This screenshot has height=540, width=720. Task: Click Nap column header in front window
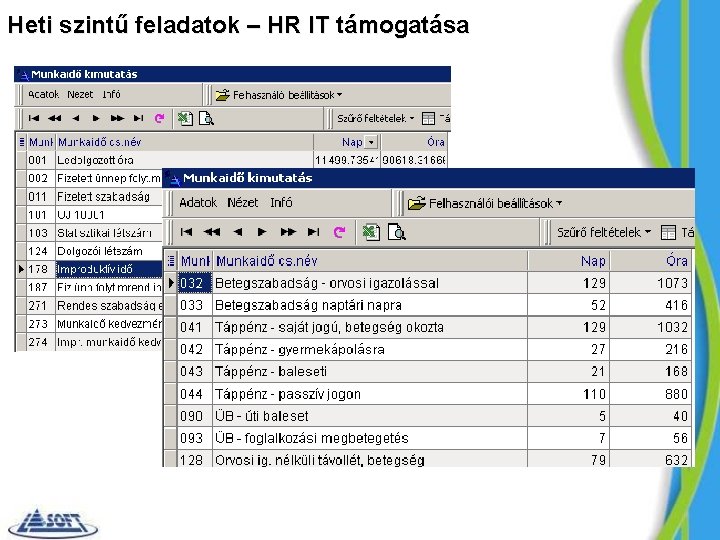pos(568,261)
